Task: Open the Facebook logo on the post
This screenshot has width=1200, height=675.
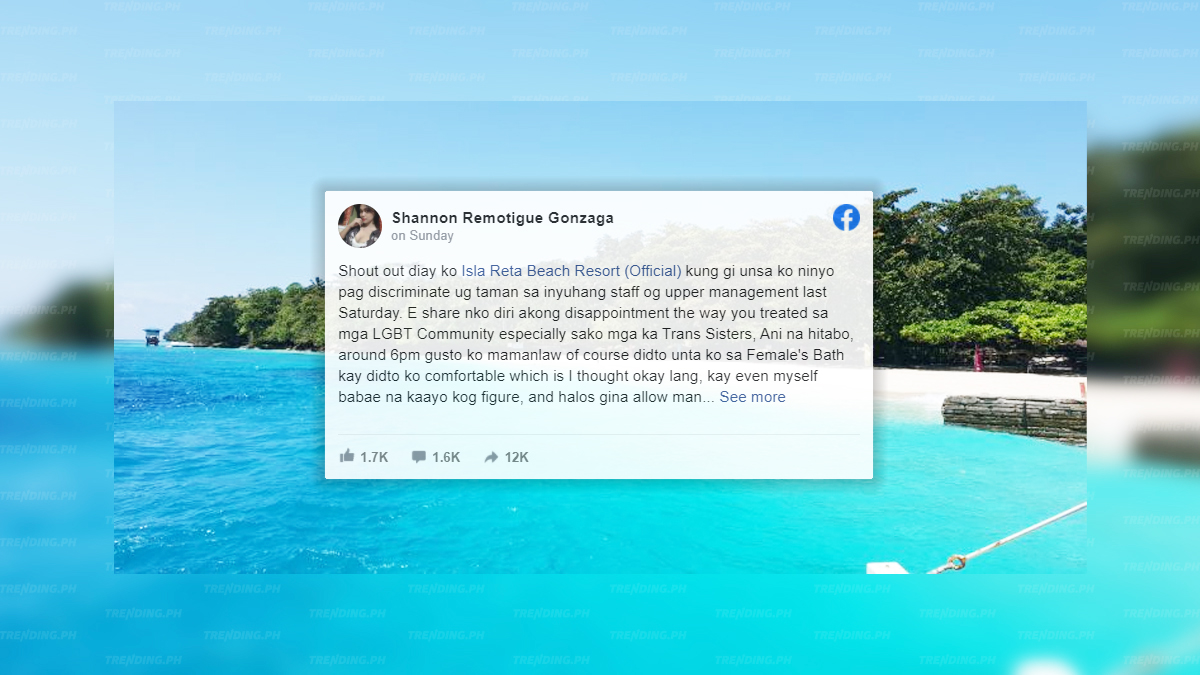Action: point(846,218)
